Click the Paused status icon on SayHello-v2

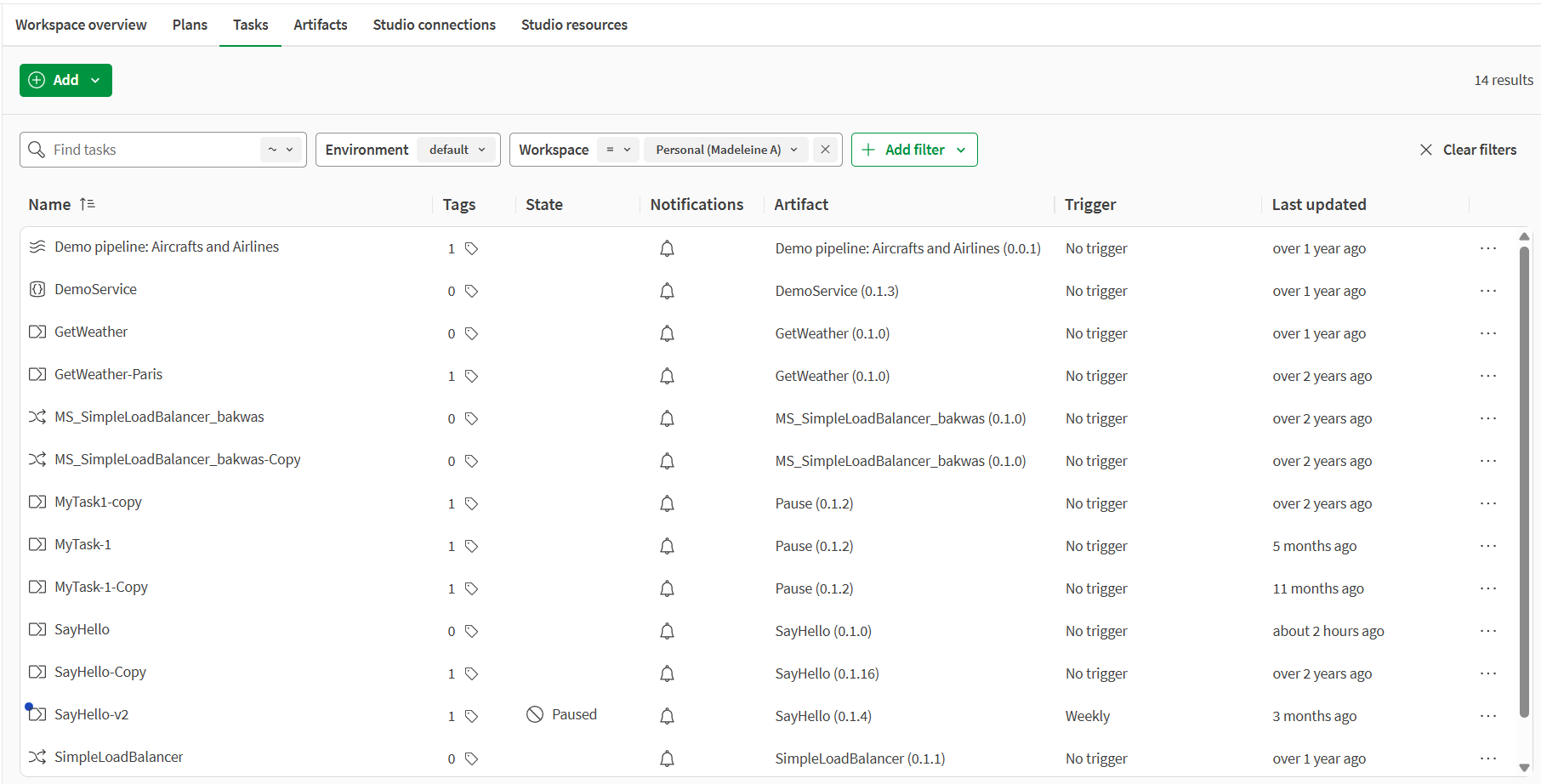(535, 713)
